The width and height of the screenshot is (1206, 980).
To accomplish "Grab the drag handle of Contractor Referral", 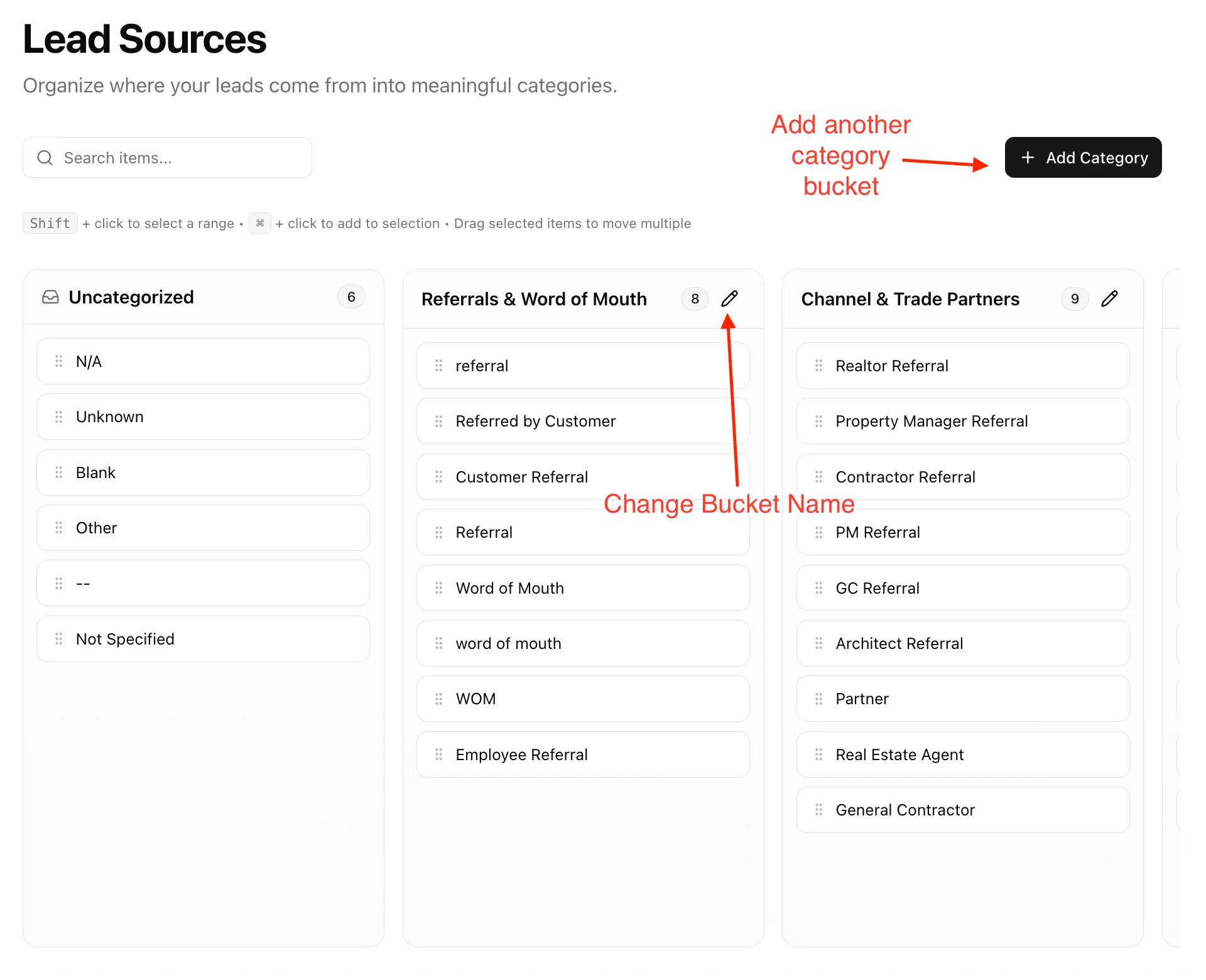I will coord(818,477).
